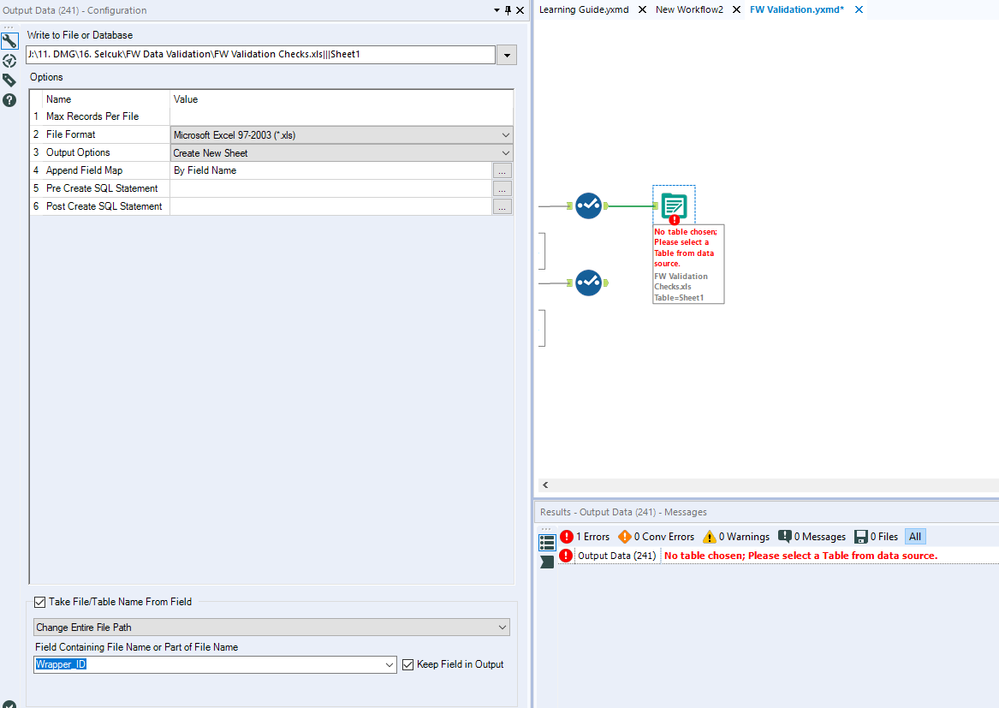Open Change Entire File Path dropdown
The height and width of the screenshot is (708, 999).
point(502,627)
